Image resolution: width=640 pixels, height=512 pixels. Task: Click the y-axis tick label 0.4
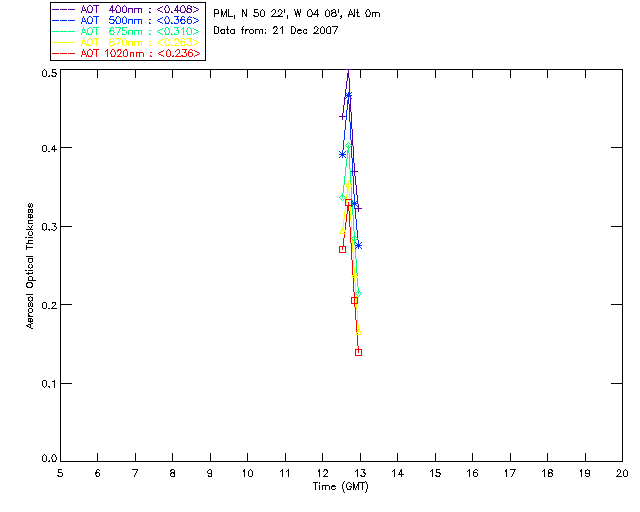[x=49, y=149]
